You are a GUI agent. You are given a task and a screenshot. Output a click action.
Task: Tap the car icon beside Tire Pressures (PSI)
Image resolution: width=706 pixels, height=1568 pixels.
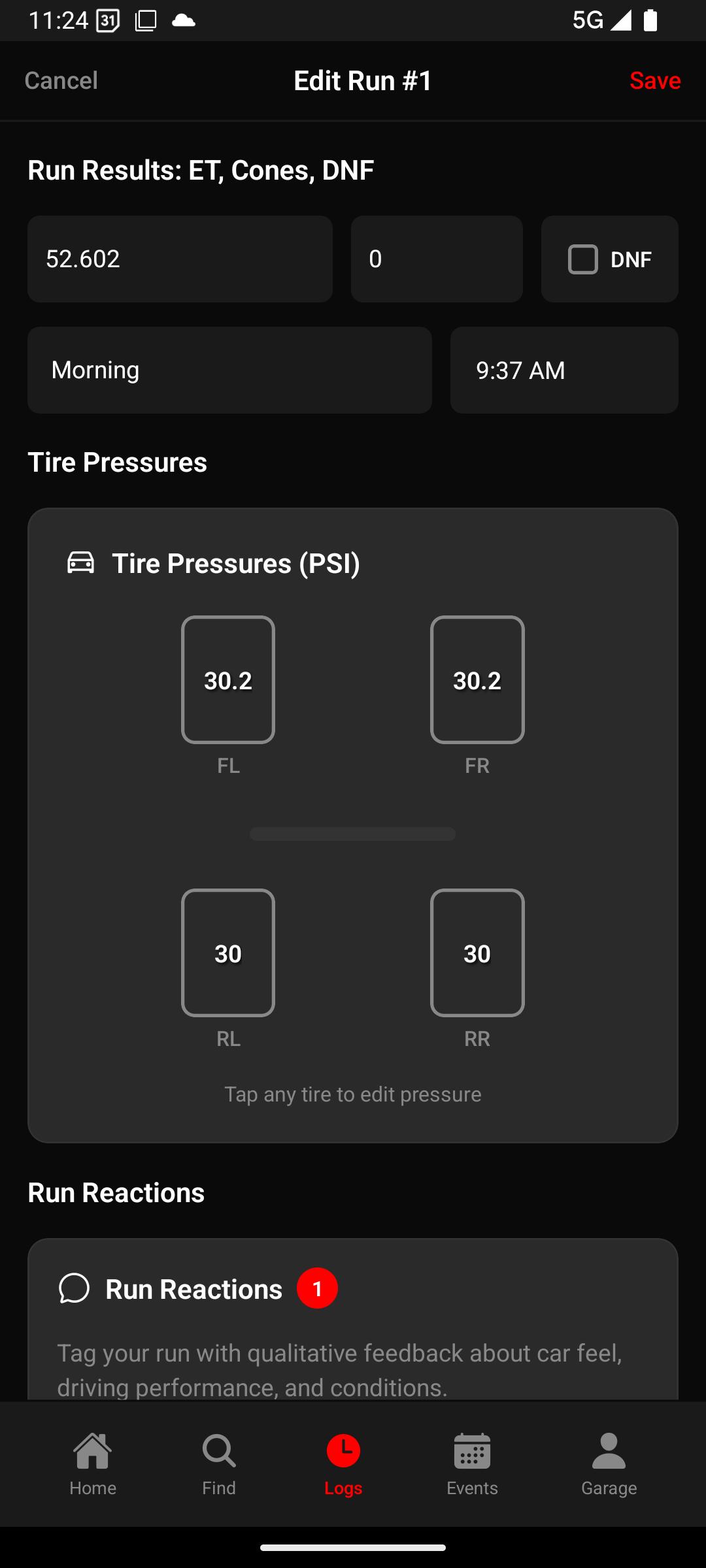point(81,563)
